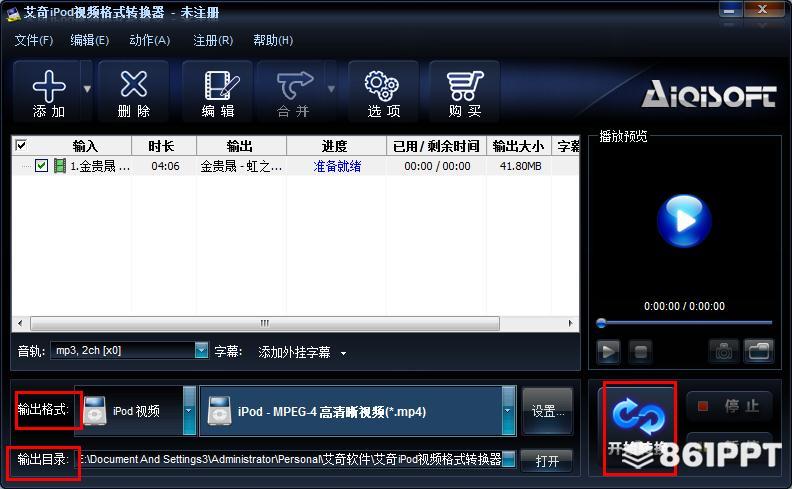Close the converter window
792x489 pixels.
coord(762,10)
